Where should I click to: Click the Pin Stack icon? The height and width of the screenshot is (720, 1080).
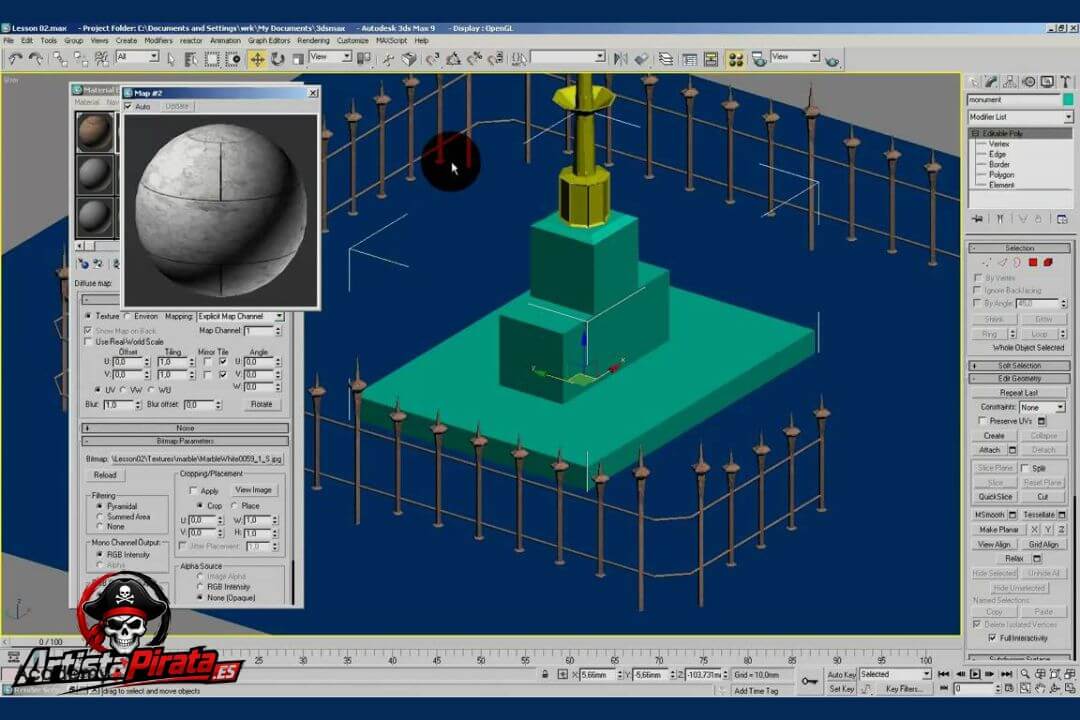[977, 219]
